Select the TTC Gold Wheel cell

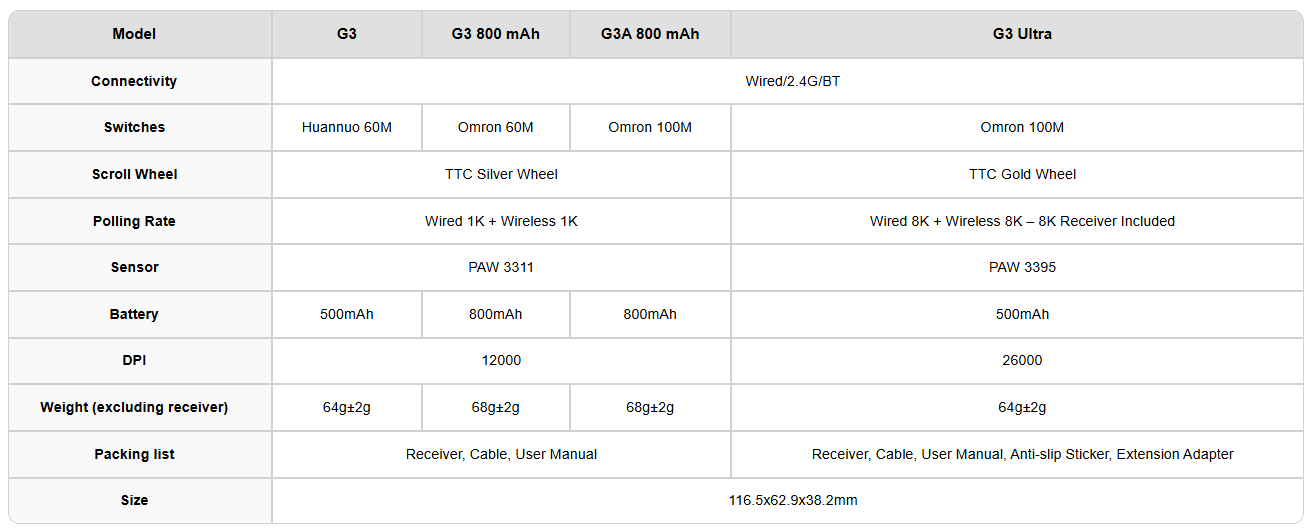click(x=1022, y=174)
